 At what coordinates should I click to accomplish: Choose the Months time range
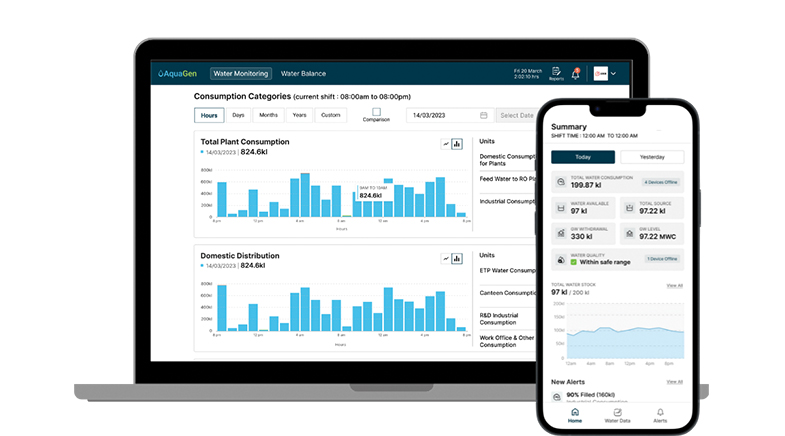click(269, 115)
